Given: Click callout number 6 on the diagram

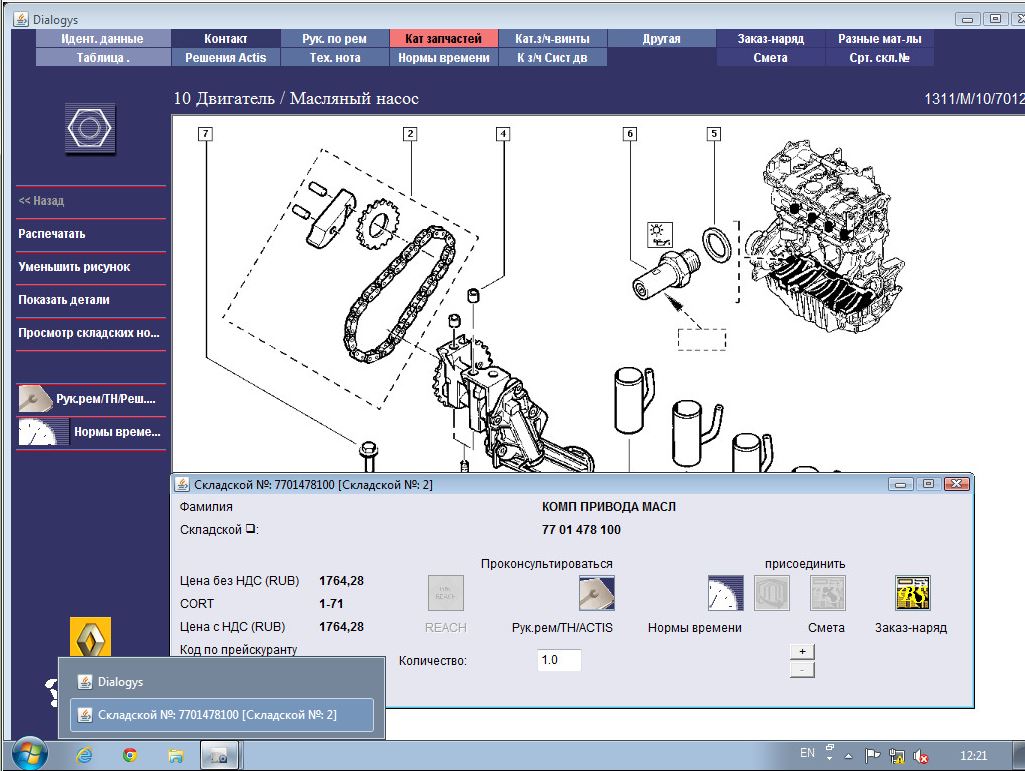Looking at the screenshot, I should [630, 134].
